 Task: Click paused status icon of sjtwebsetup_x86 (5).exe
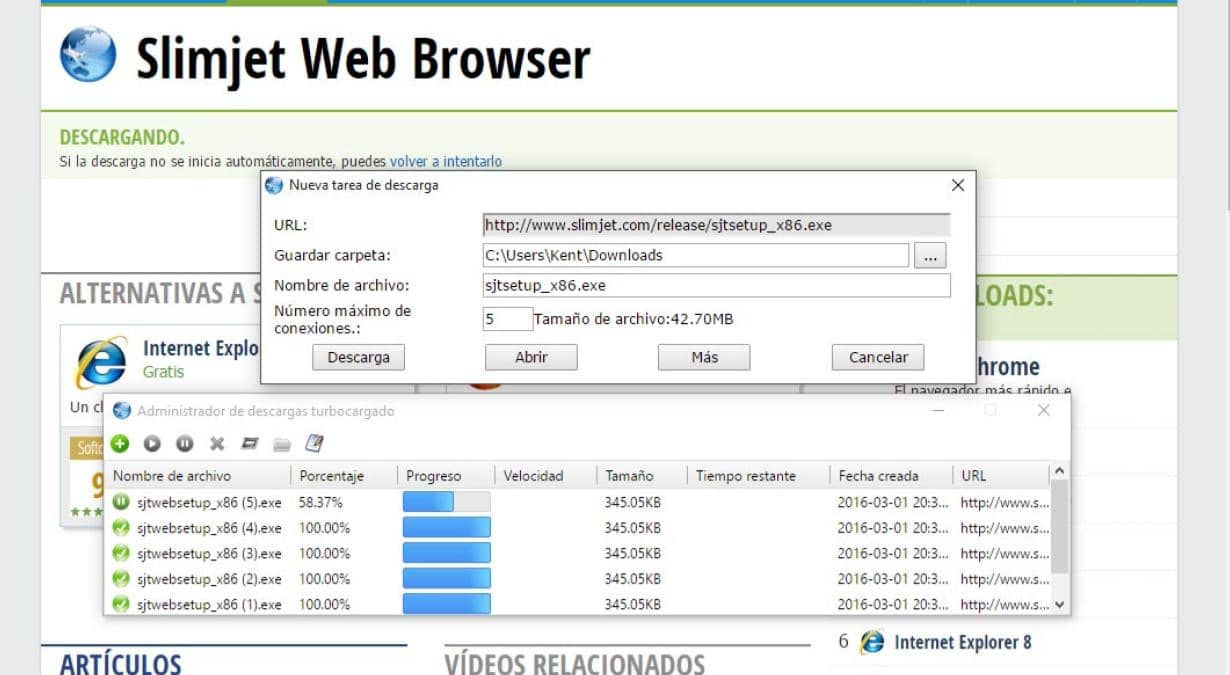tap(121, 502)
